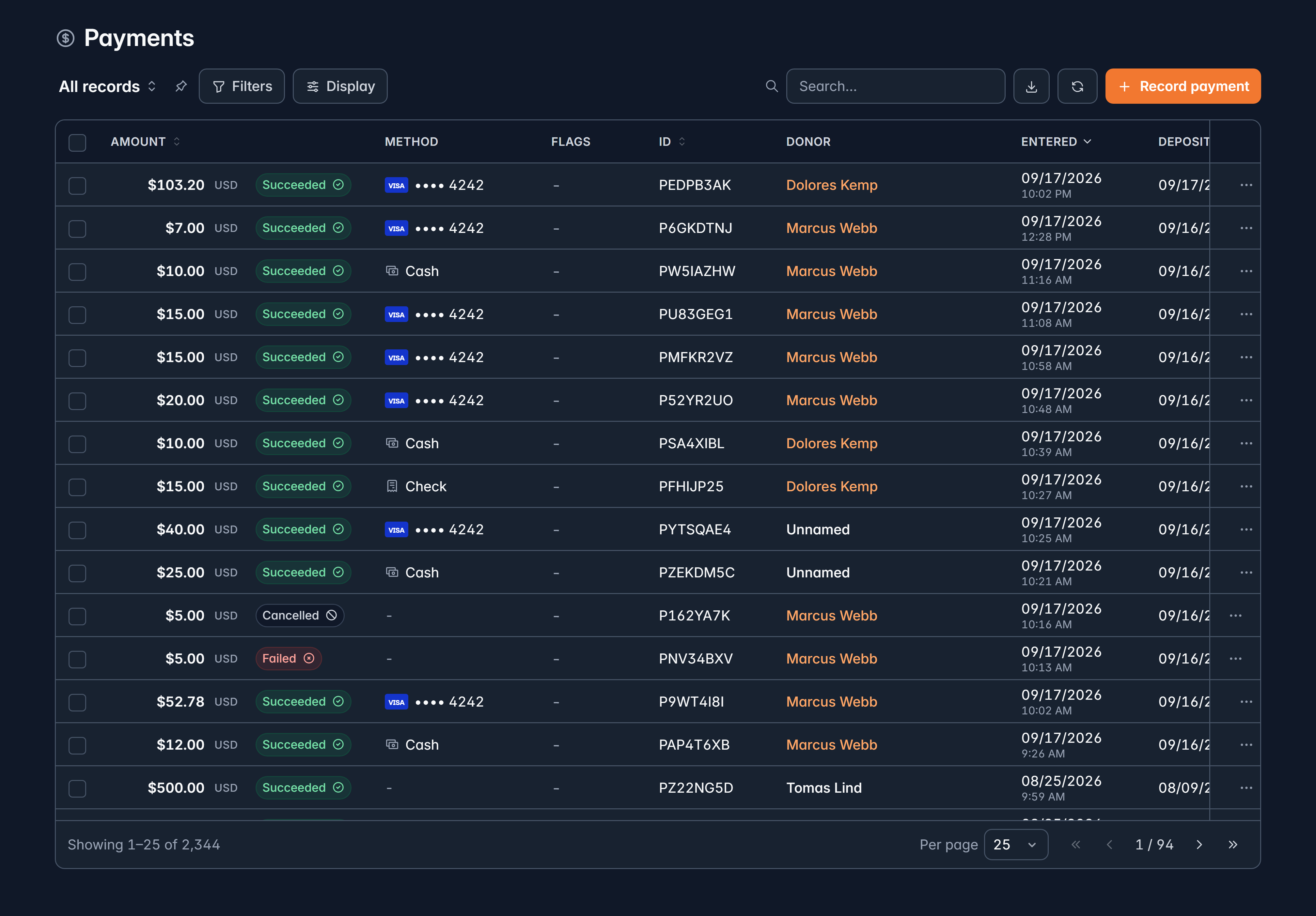Click the Record payment button

click(x=1183, y=86)
